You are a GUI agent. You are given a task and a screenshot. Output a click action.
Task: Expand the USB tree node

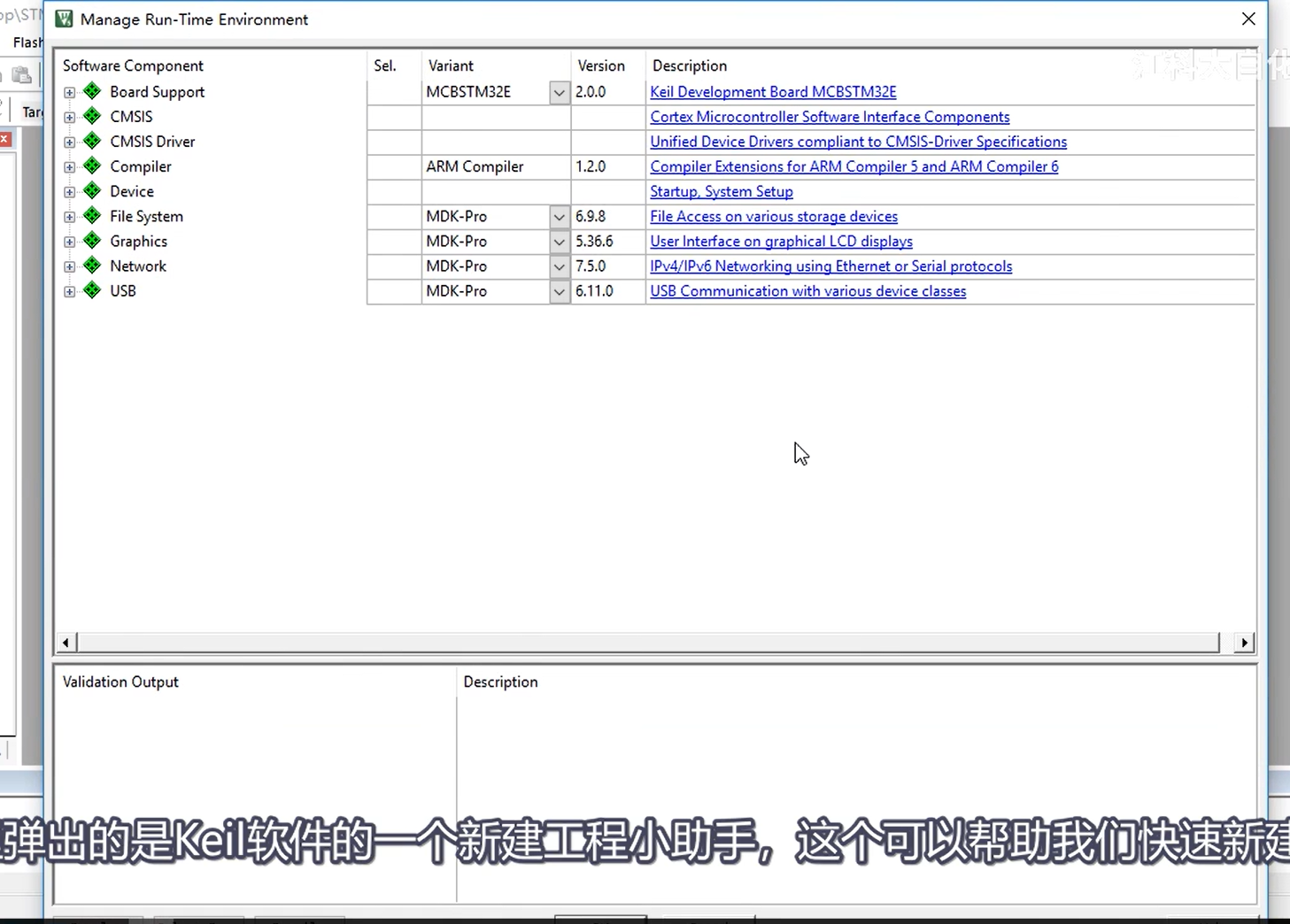pos(69,291)
